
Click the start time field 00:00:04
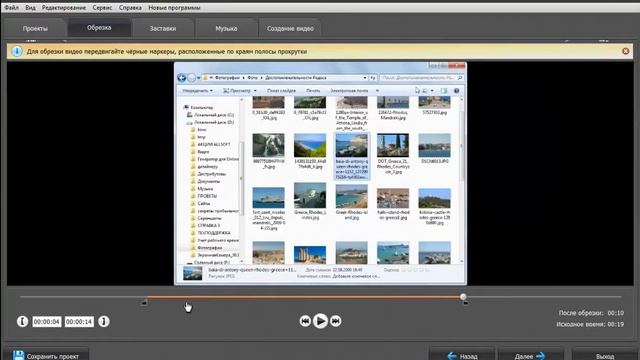[x=47, y=322]
